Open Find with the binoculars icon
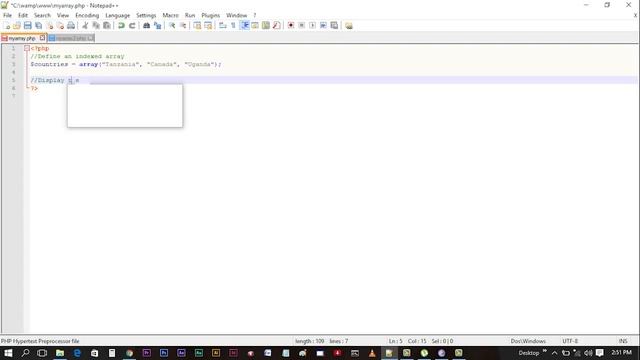The image size is (640, 360). click(146, 25)
